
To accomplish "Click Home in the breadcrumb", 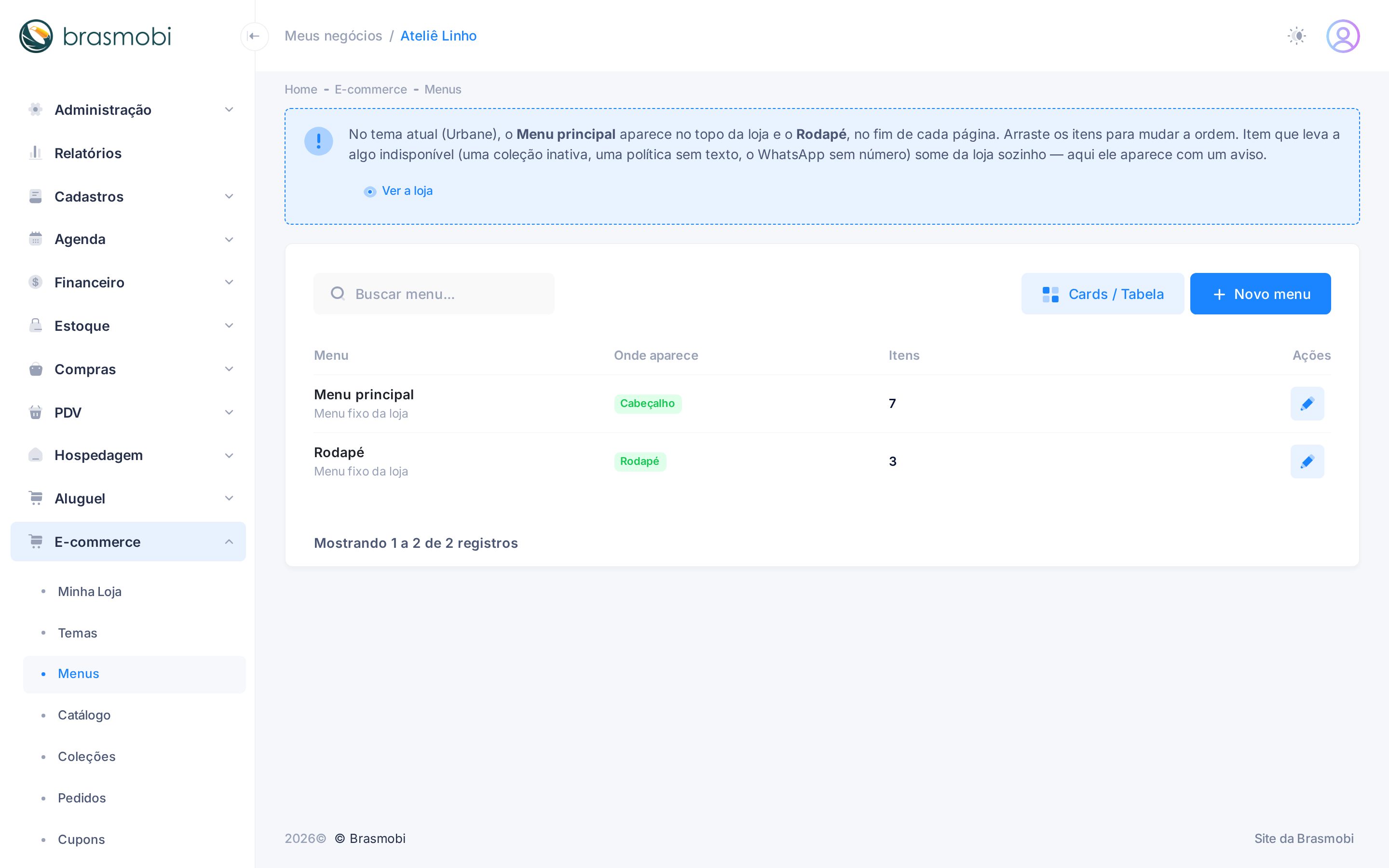I will coord(301,90).
